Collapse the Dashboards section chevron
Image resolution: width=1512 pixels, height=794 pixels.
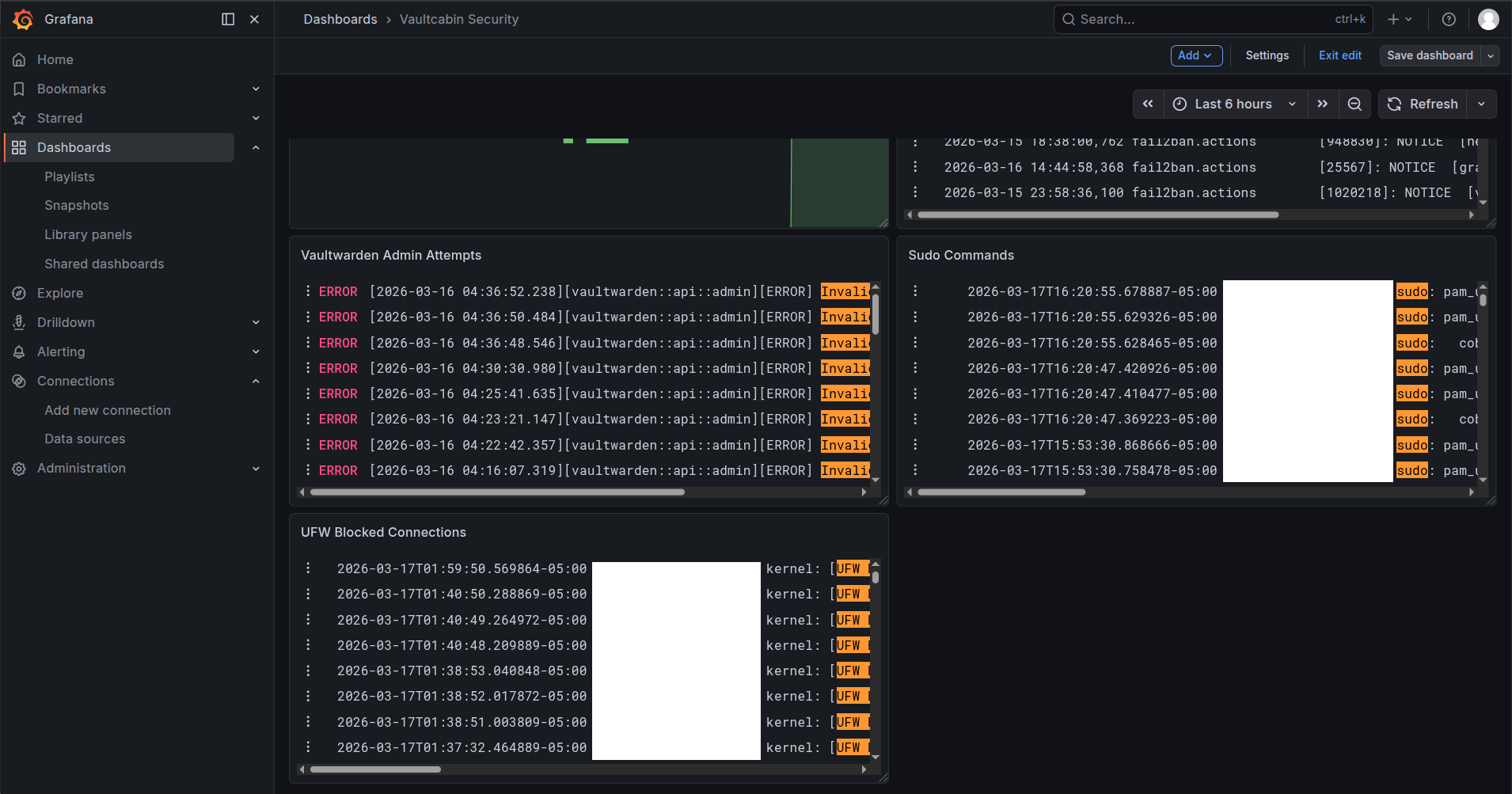click(x=256, y=147)
